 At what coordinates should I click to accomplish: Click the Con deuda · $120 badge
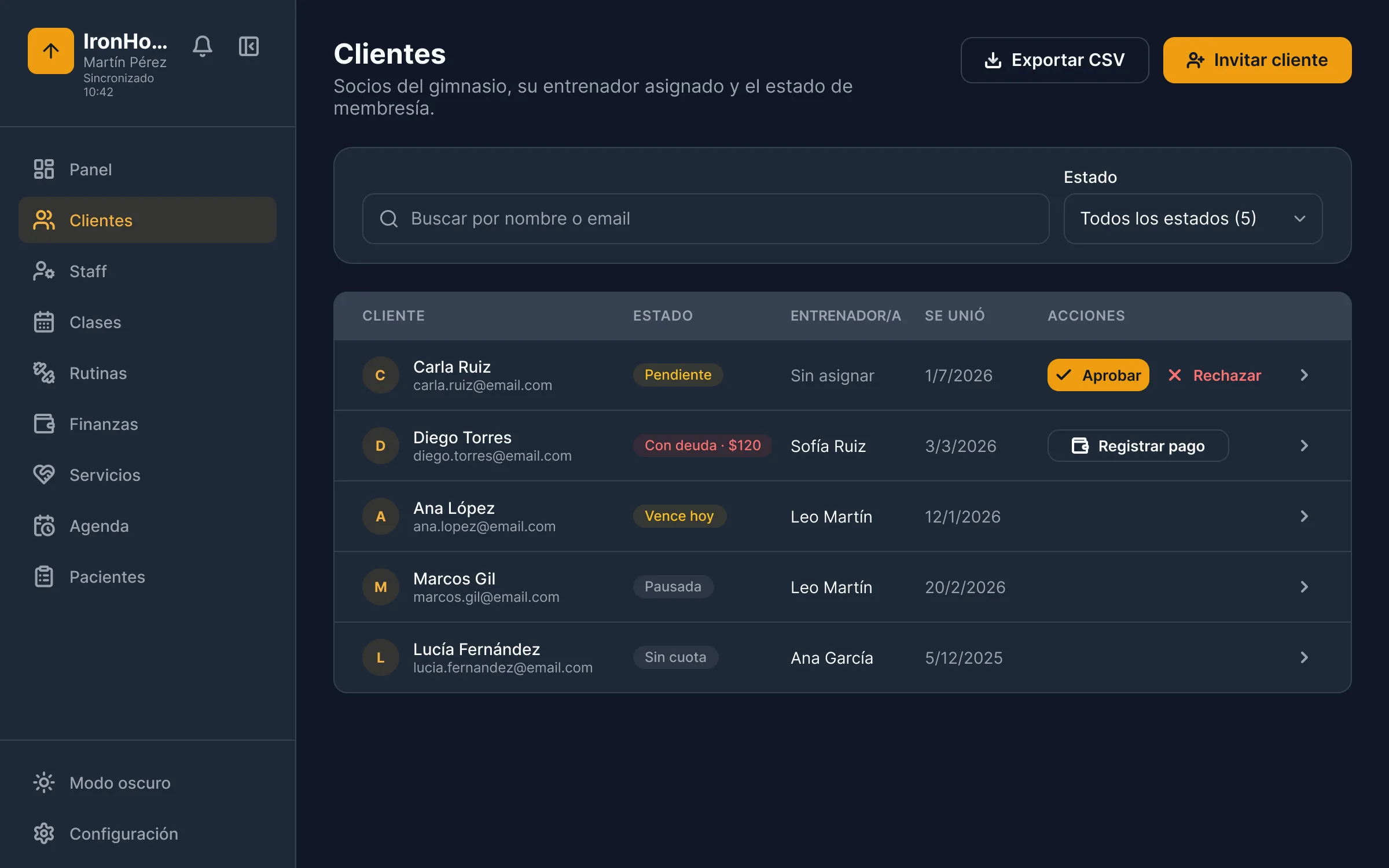click(x=703, y=446)
